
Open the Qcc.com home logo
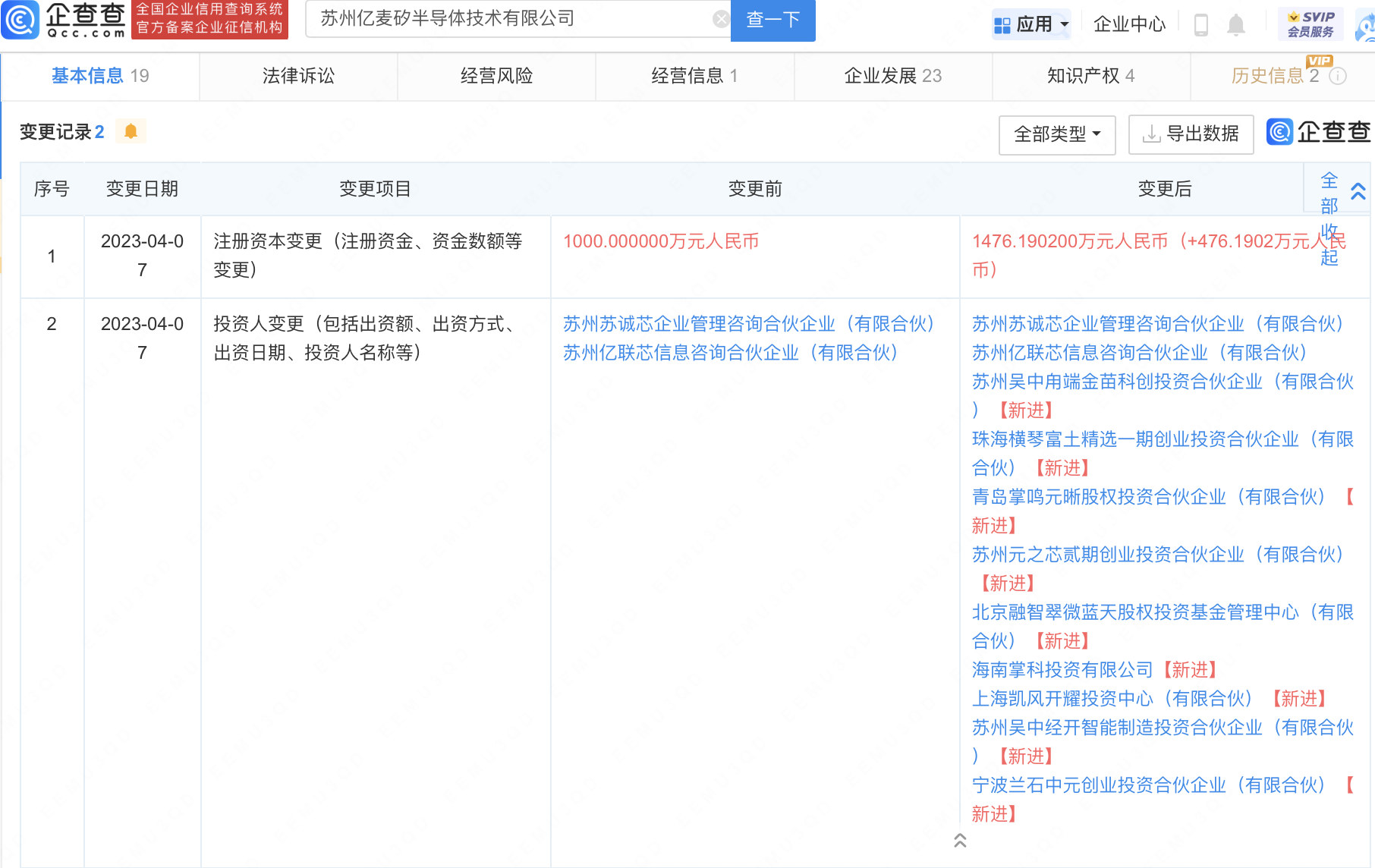pyautogui.click(x=64, y=20)
